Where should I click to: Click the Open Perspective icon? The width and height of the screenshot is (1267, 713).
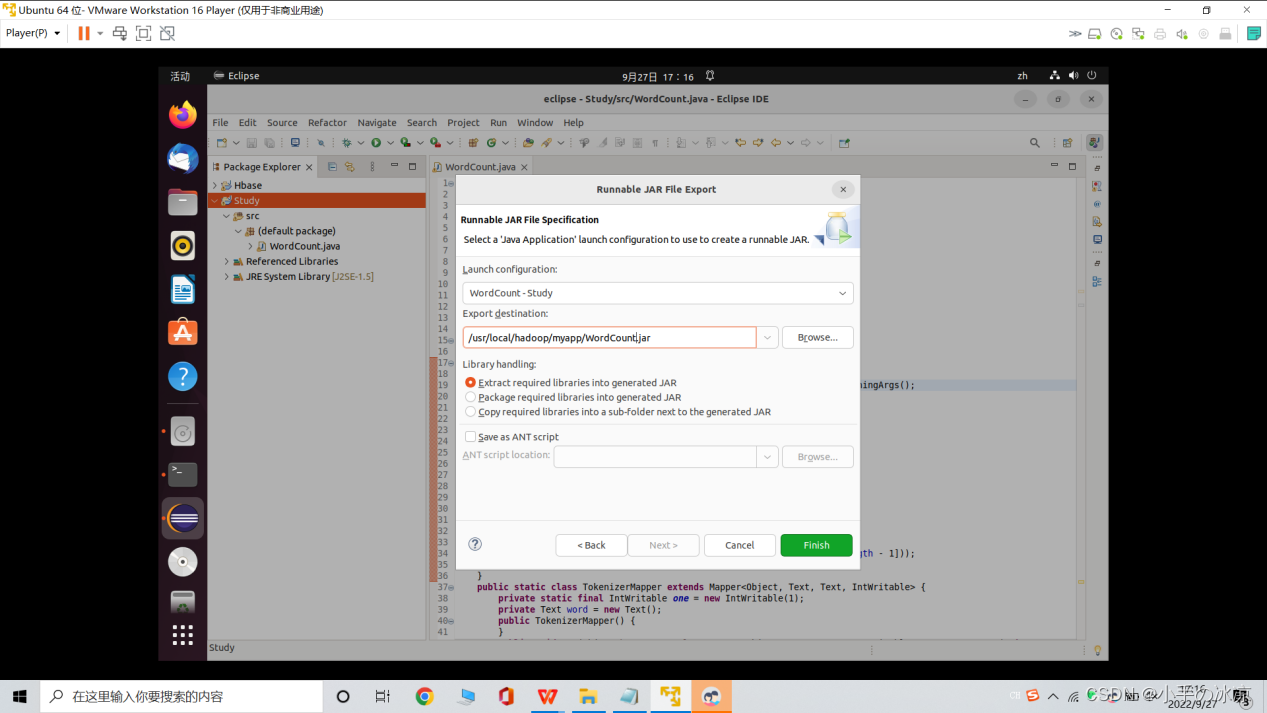(1067, 143)
